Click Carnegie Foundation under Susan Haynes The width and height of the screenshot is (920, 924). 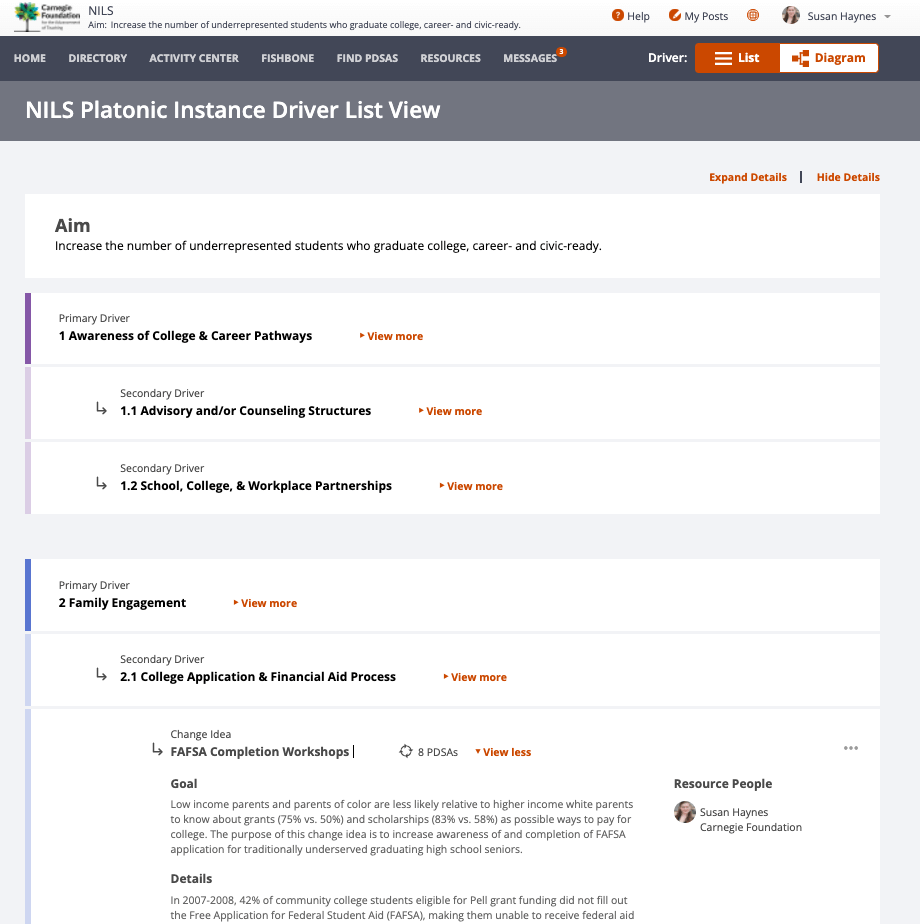(751, 827)
